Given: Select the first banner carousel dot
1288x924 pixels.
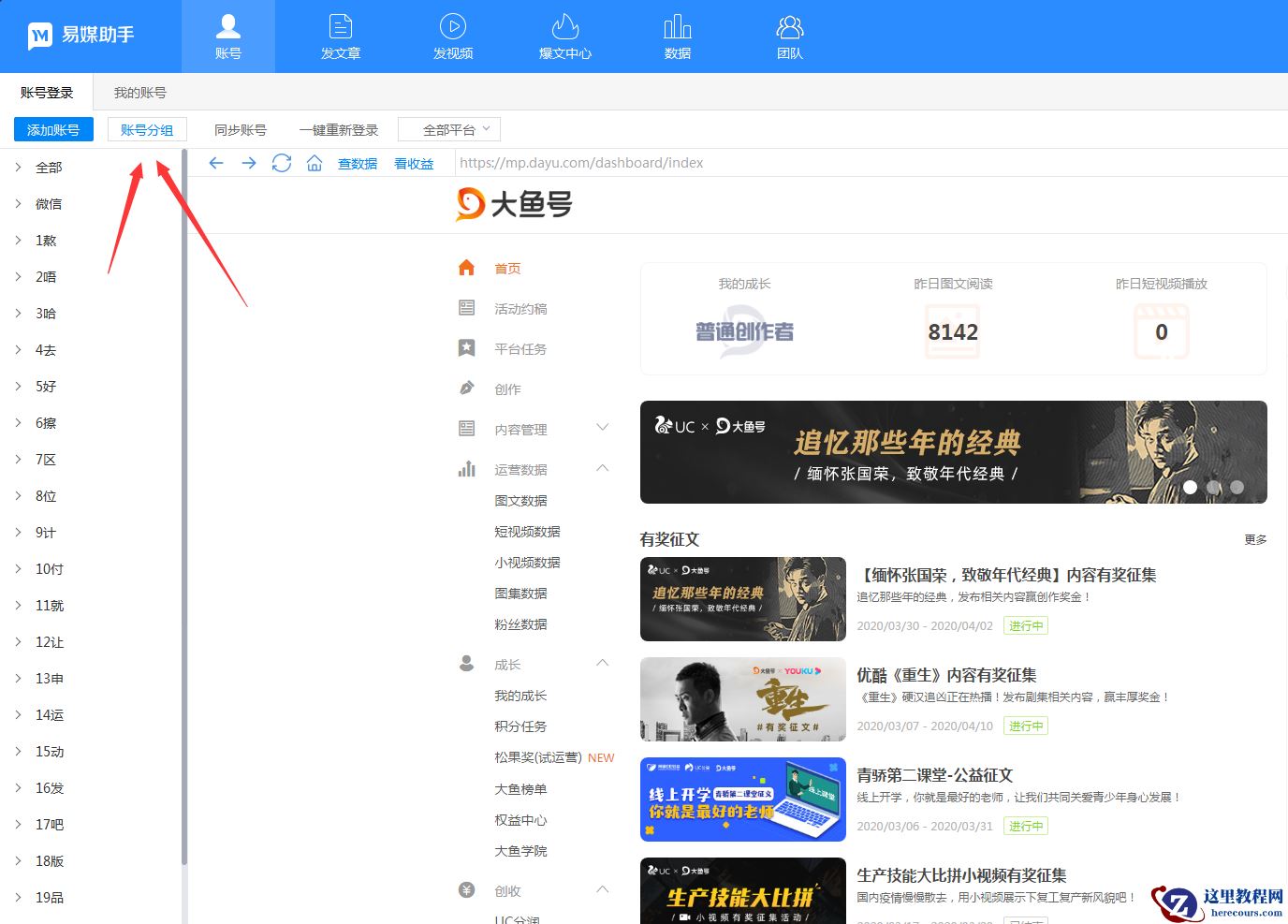Looking at the screenshot, I should point(1191,487).
